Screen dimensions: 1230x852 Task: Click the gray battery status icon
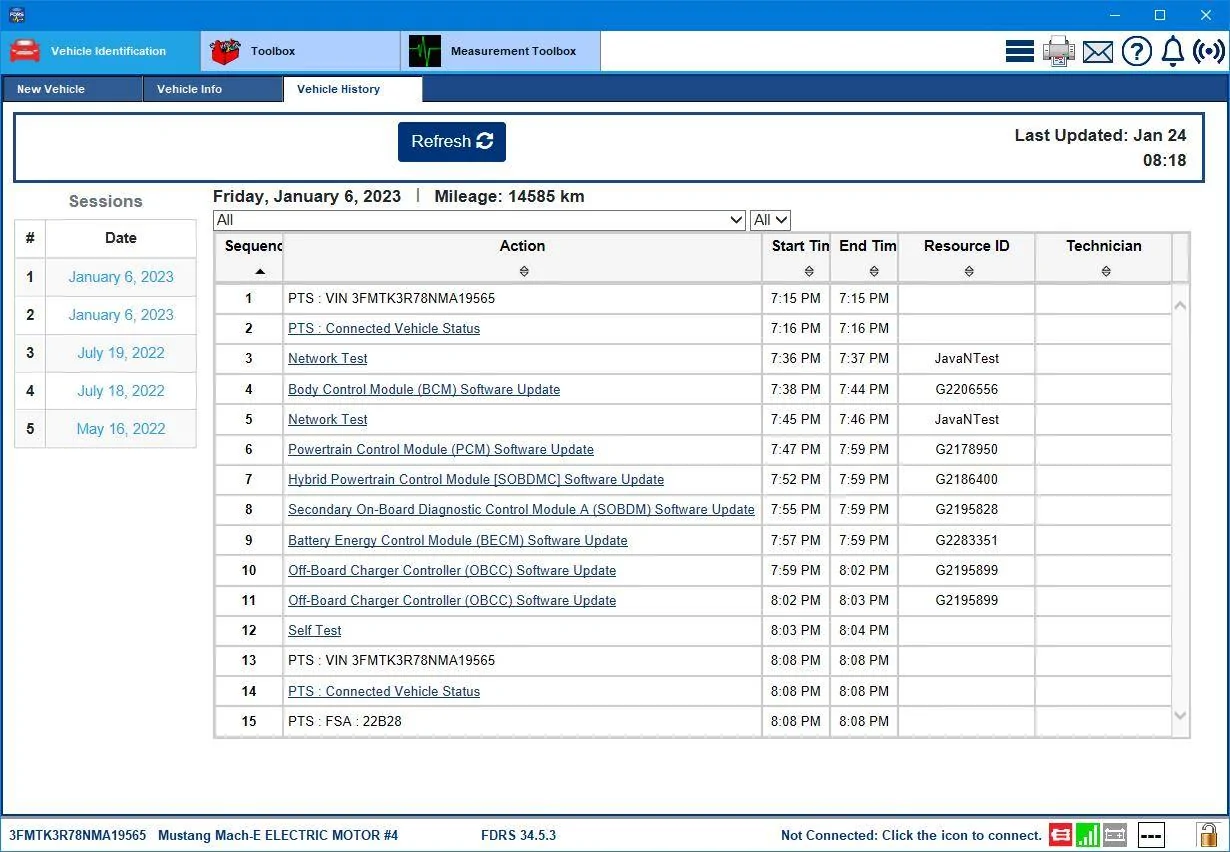(1115, 834)
